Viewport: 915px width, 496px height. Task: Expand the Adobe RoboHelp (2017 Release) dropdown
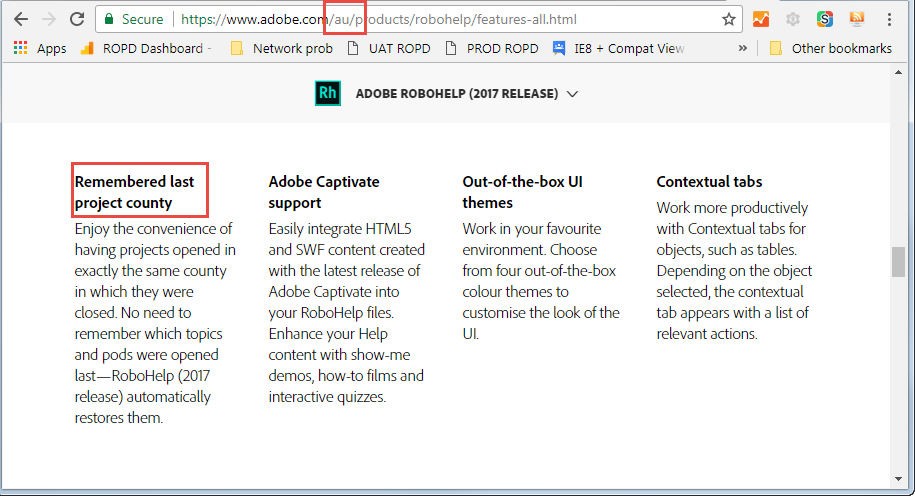coord(446,93)
